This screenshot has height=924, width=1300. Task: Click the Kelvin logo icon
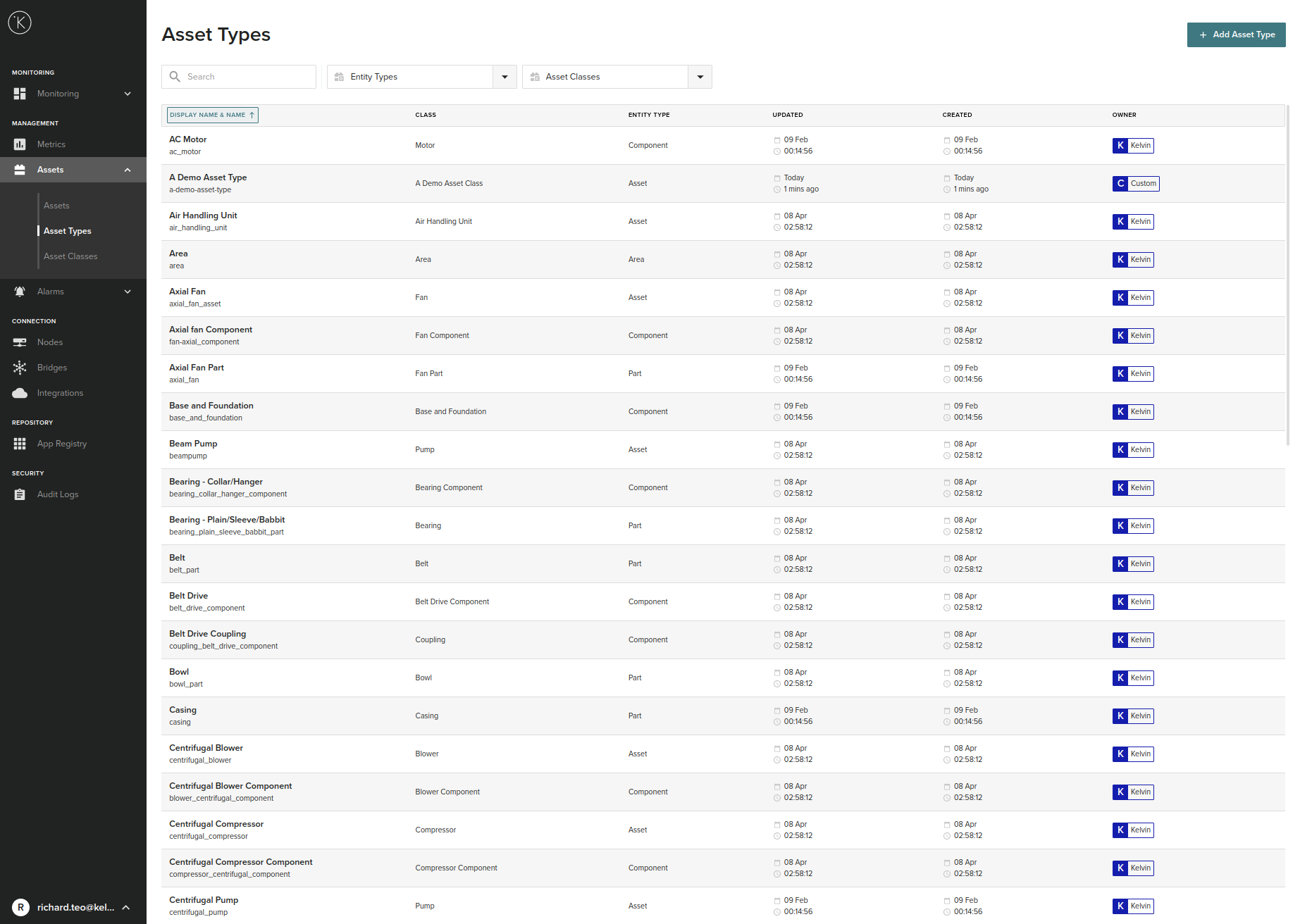20,23
